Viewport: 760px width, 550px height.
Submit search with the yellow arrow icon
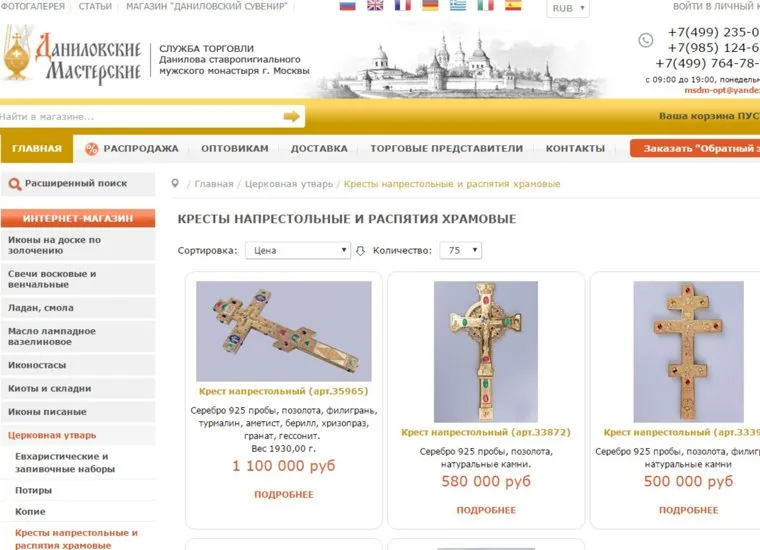click(x=291, y=116)
